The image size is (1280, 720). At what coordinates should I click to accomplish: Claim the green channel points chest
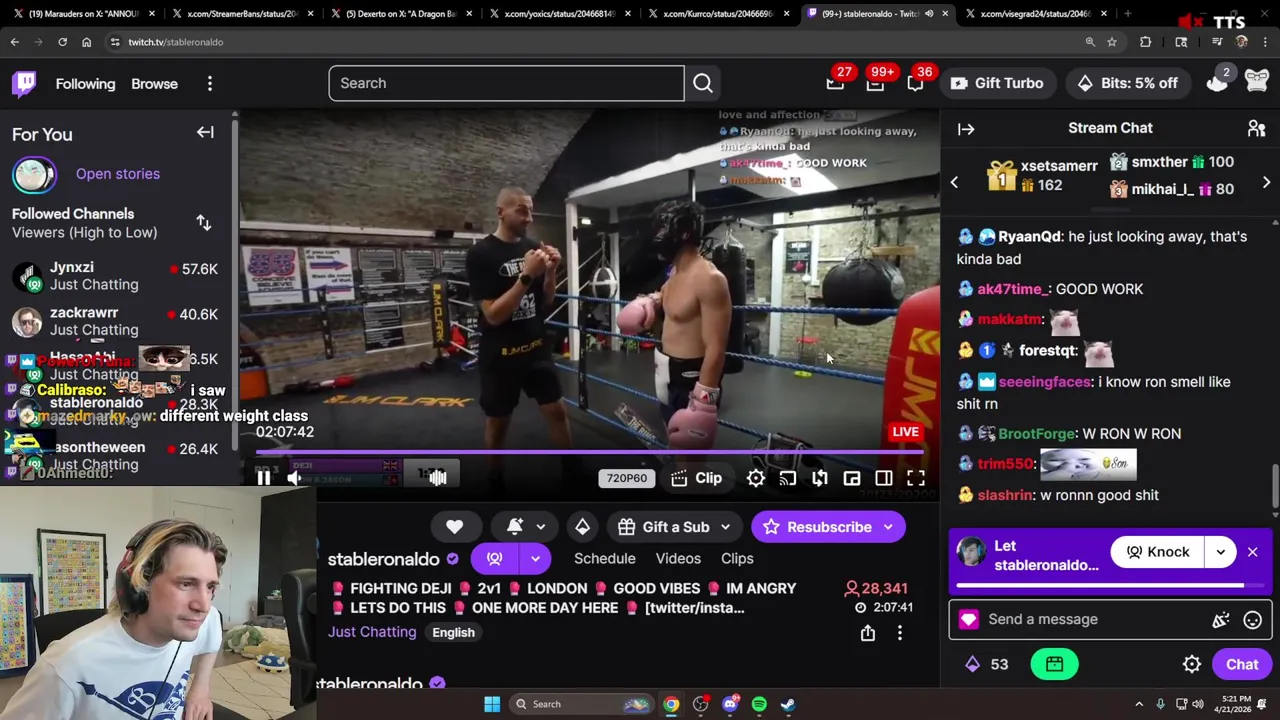click(1054, 664)
